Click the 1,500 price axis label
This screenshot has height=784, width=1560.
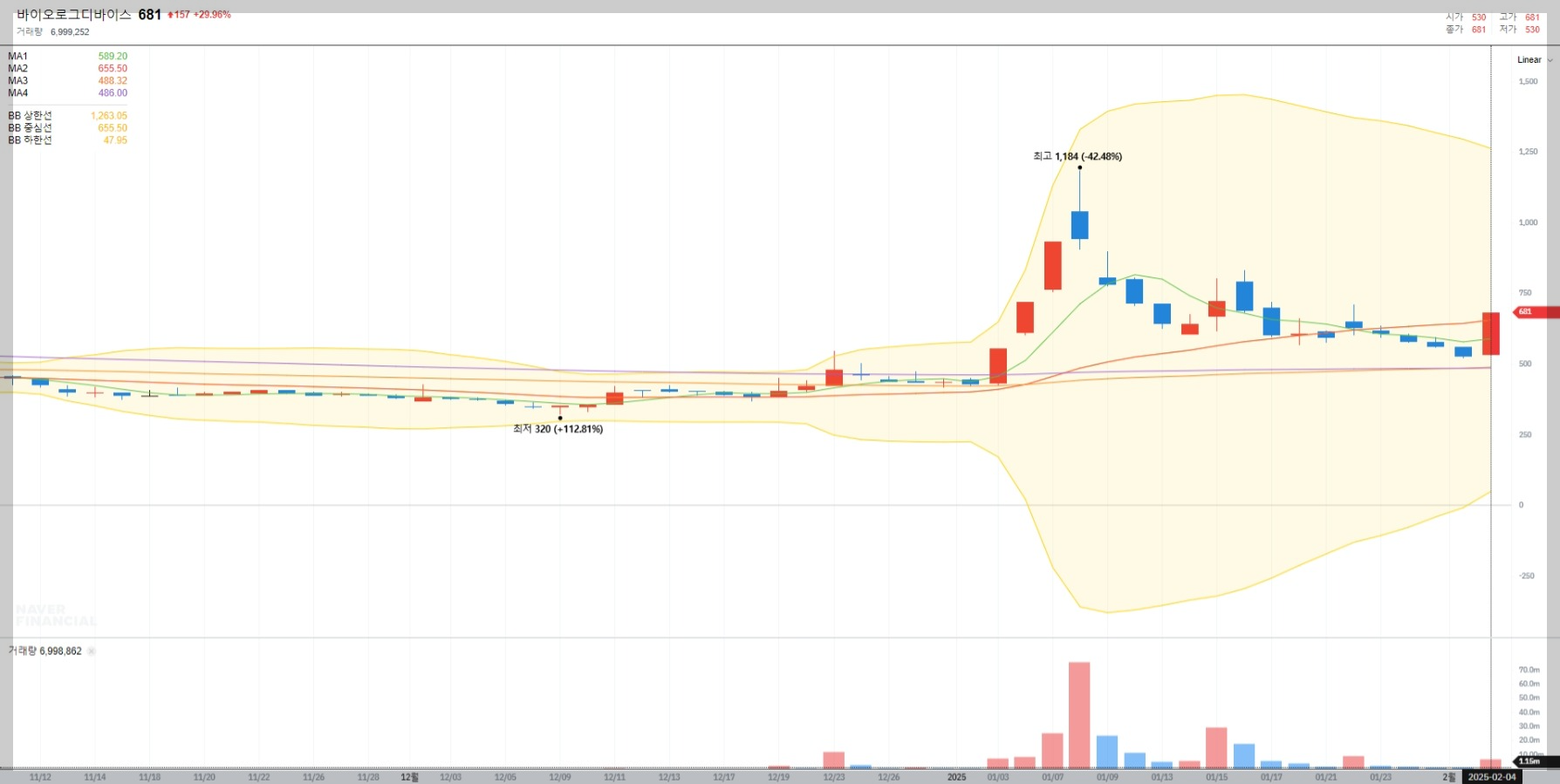click(x=1529, y=82)
